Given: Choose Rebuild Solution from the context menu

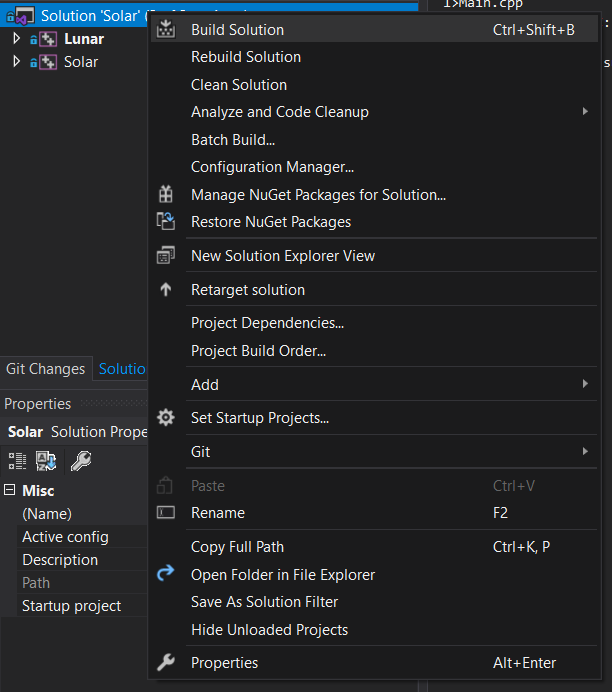Looking at the screenshot, I should [246, 57].
